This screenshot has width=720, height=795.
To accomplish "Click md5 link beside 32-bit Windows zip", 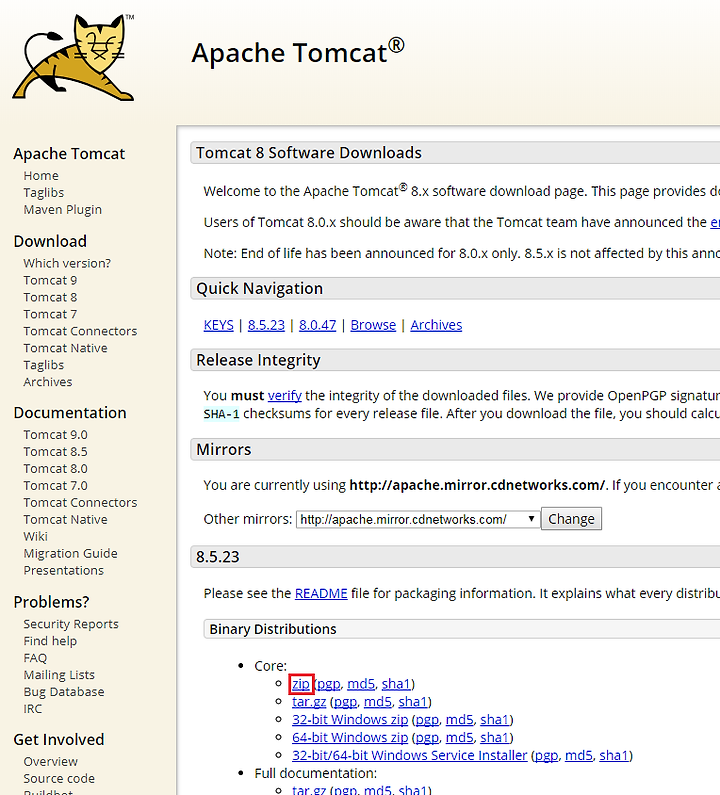I will (x=459, y=720).
